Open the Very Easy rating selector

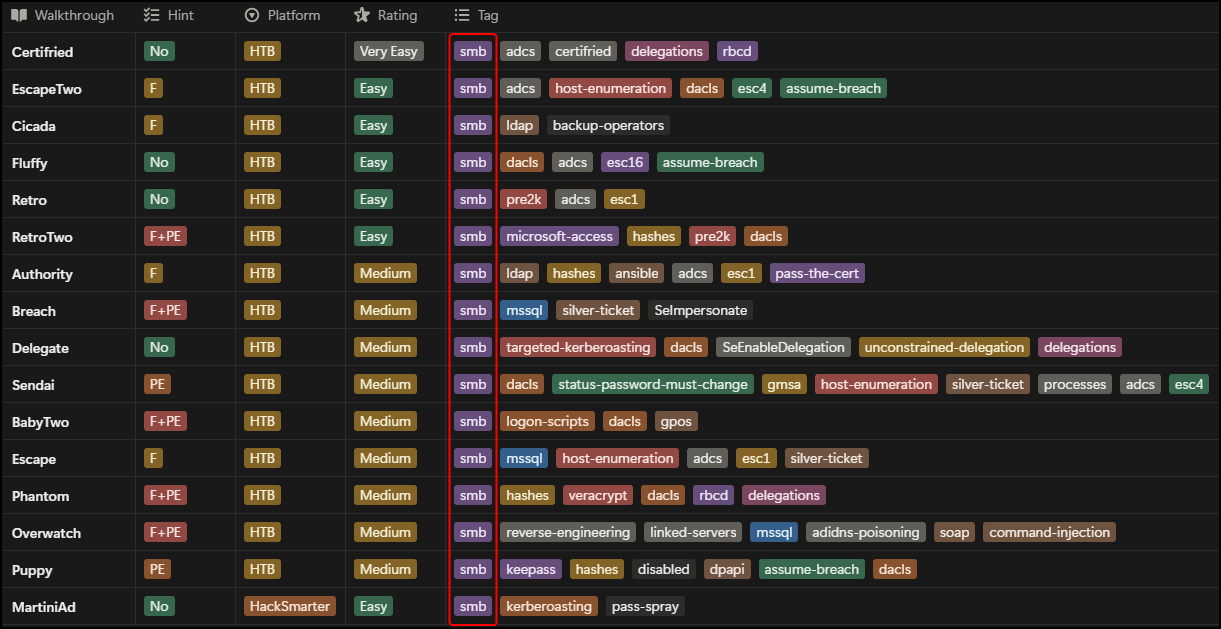(389, 51)
